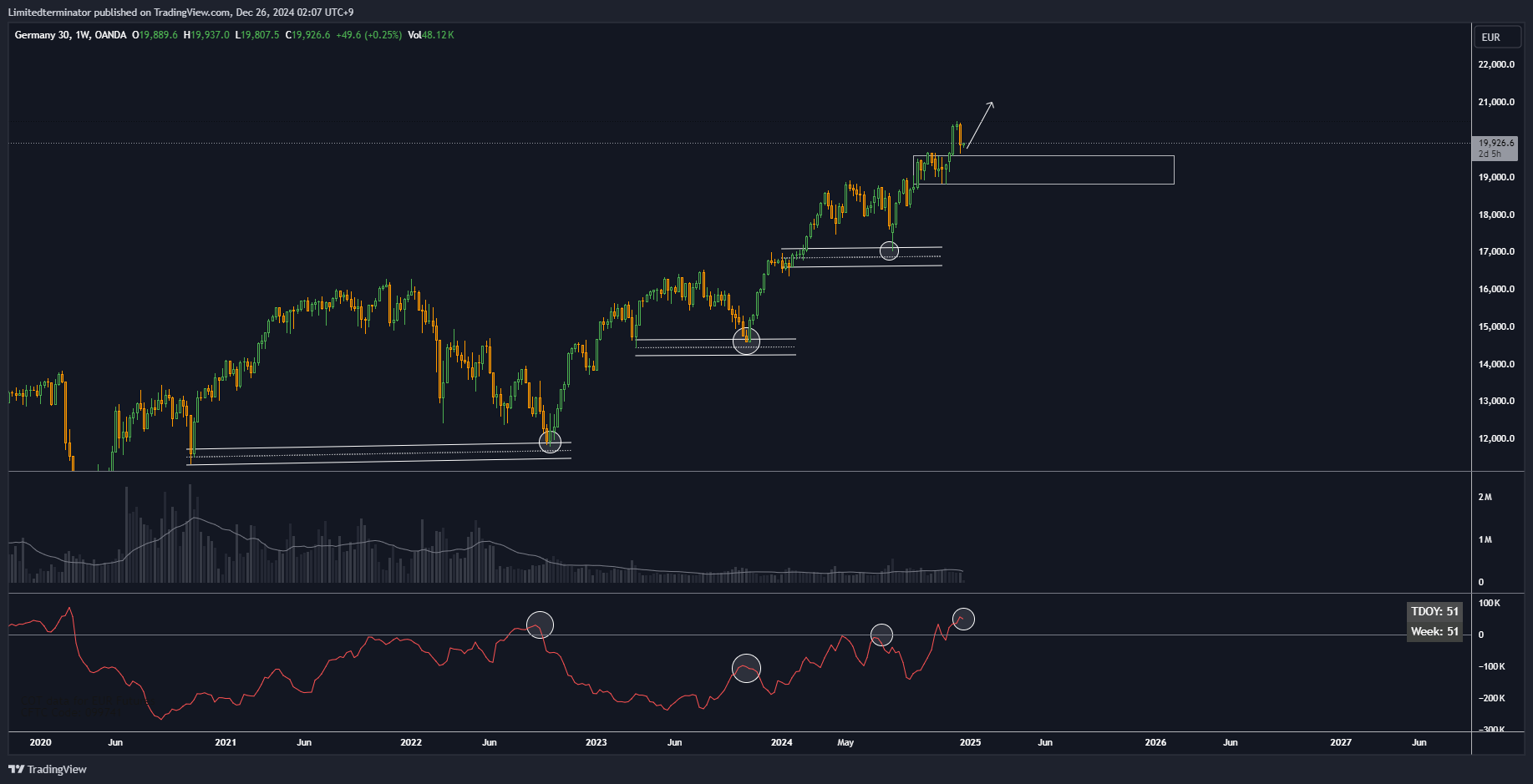Click the TradingView logo at bottom left
This screenshot has width=1533, height=784.
coord(48,769)
